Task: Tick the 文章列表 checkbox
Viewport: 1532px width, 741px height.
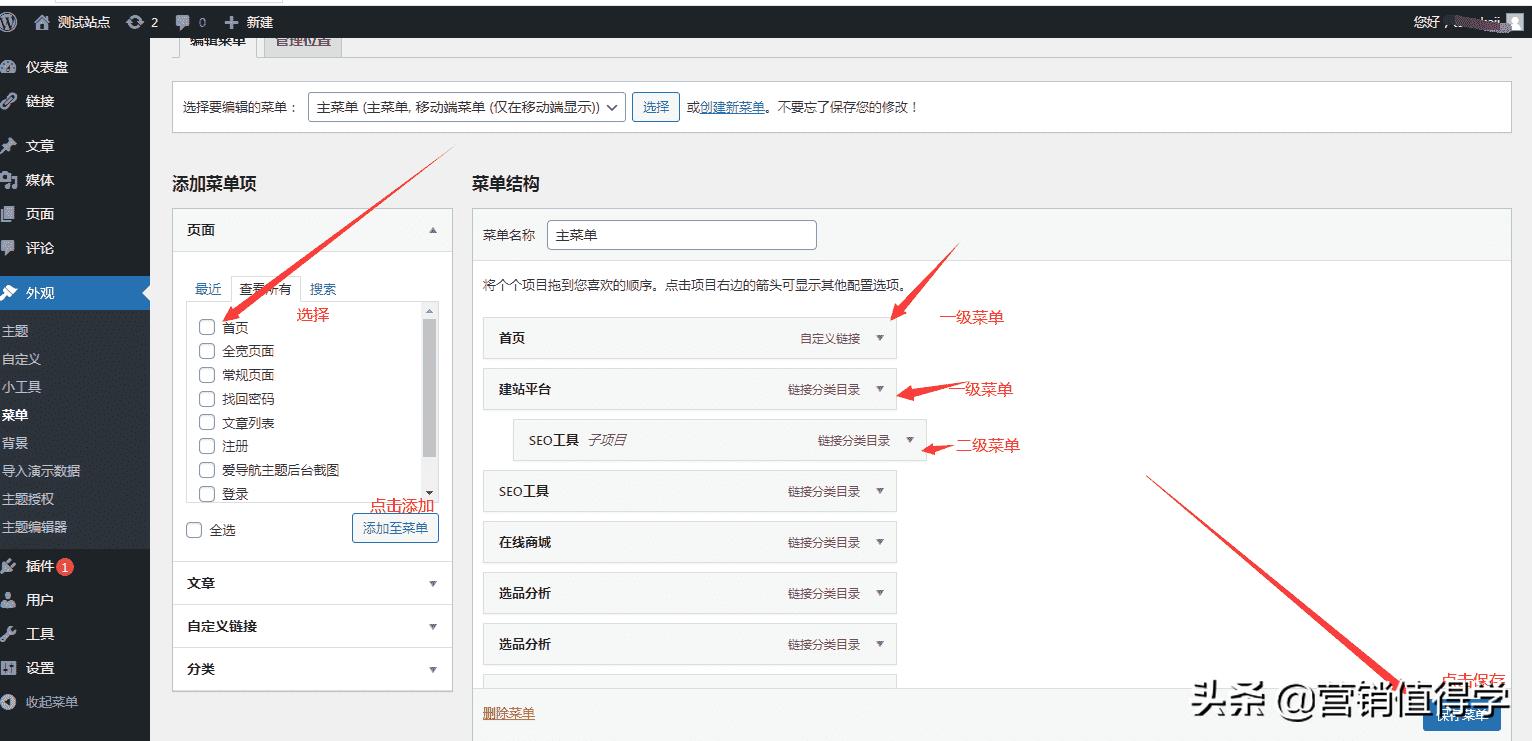Action: (207, 423)
